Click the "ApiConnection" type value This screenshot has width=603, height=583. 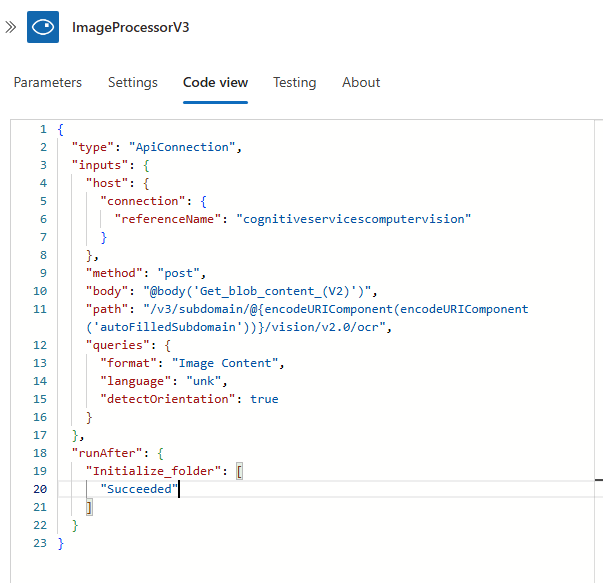pos(182,147)
